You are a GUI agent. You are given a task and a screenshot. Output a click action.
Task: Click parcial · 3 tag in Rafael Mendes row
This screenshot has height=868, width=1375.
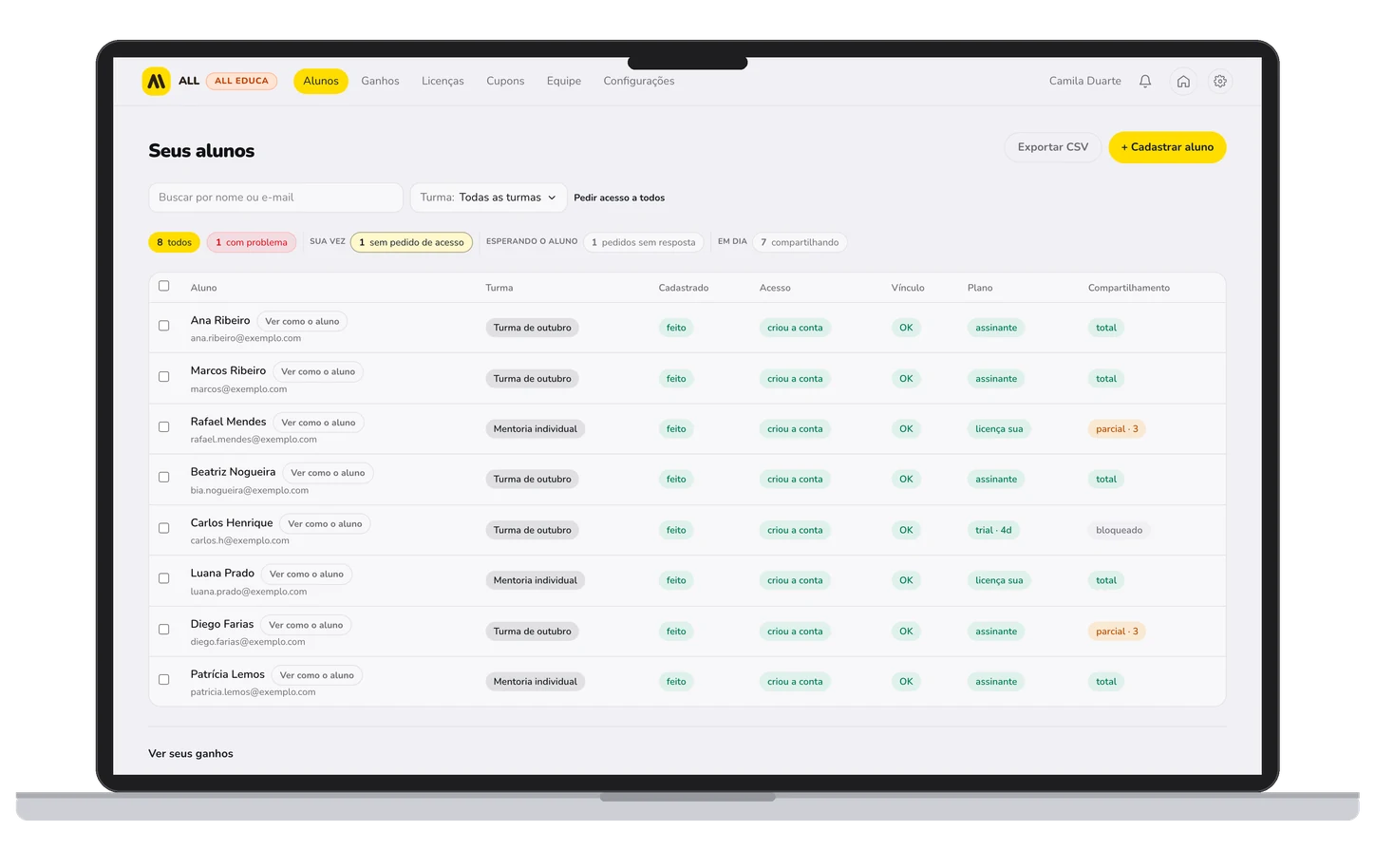coord(1117,429)
